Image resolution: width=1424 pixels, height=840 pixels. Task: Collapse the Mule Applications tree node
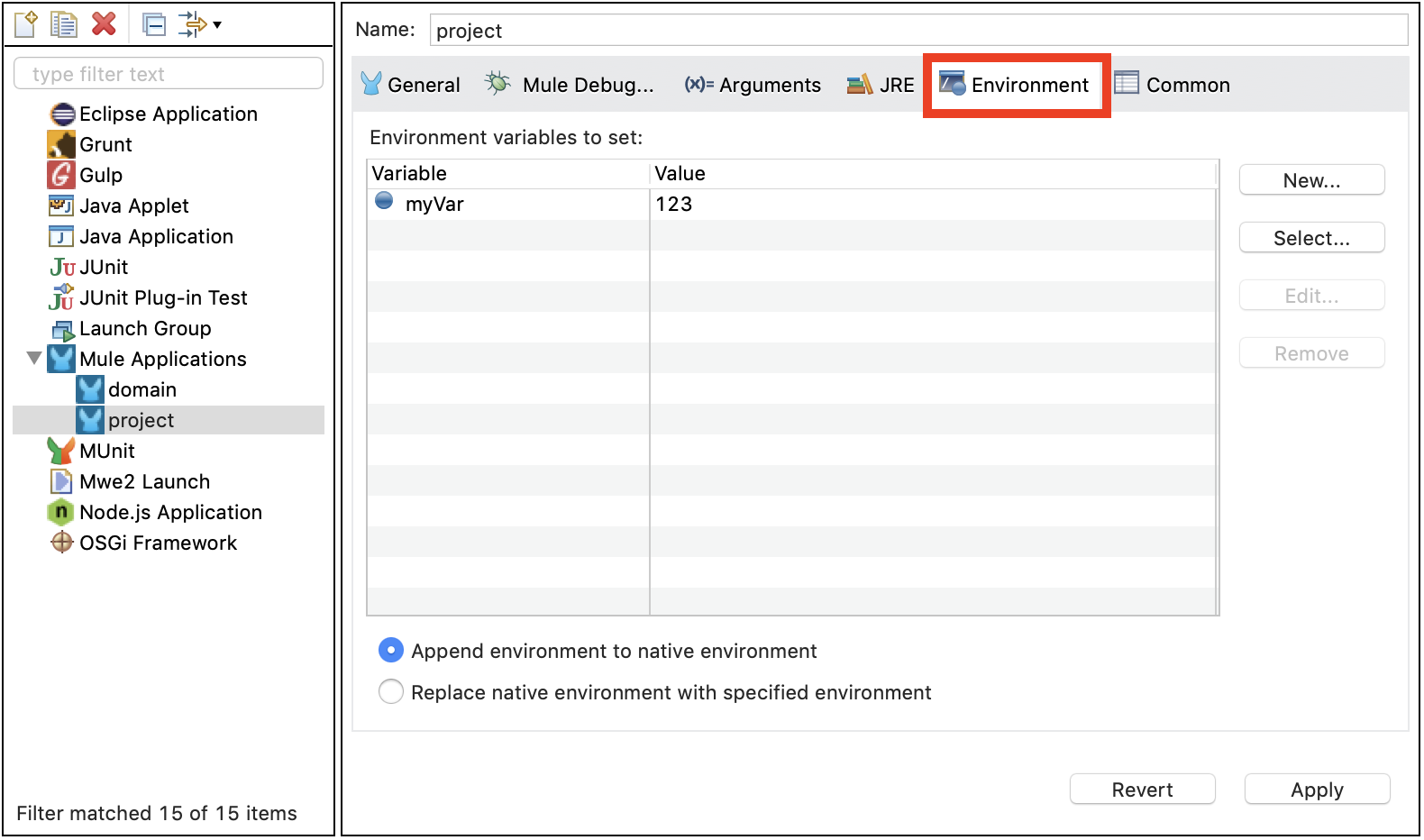click(34, 359)
